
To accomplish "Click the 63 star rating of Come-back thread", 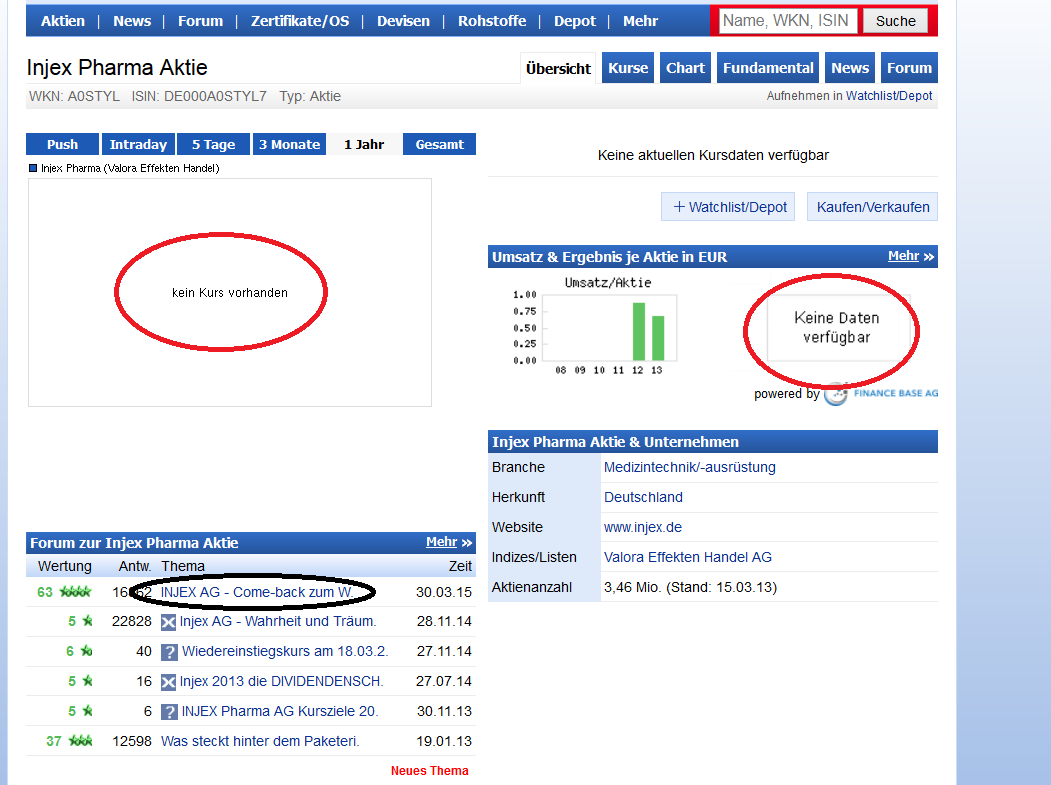I will click(64, 592).
